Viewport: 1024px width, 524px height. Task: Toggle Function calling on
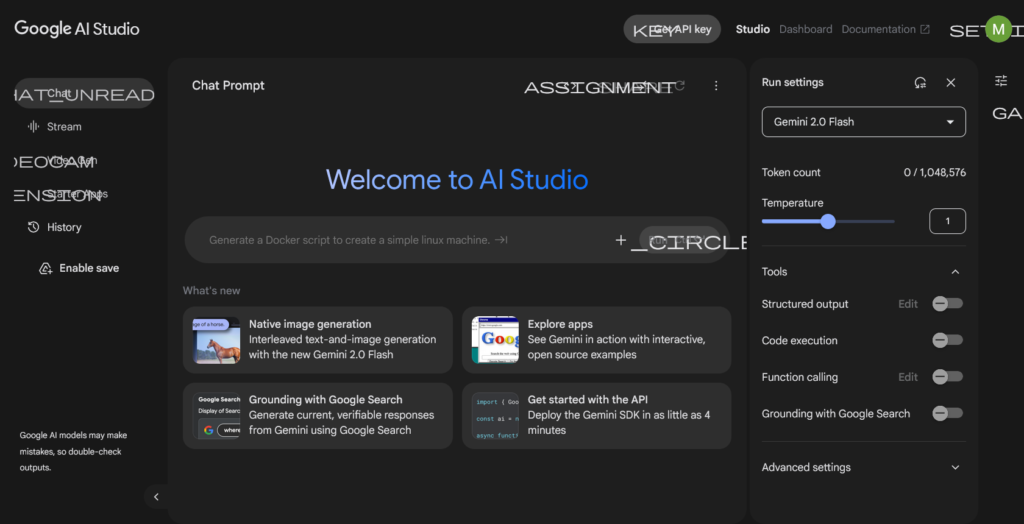[x=946, y=377]
